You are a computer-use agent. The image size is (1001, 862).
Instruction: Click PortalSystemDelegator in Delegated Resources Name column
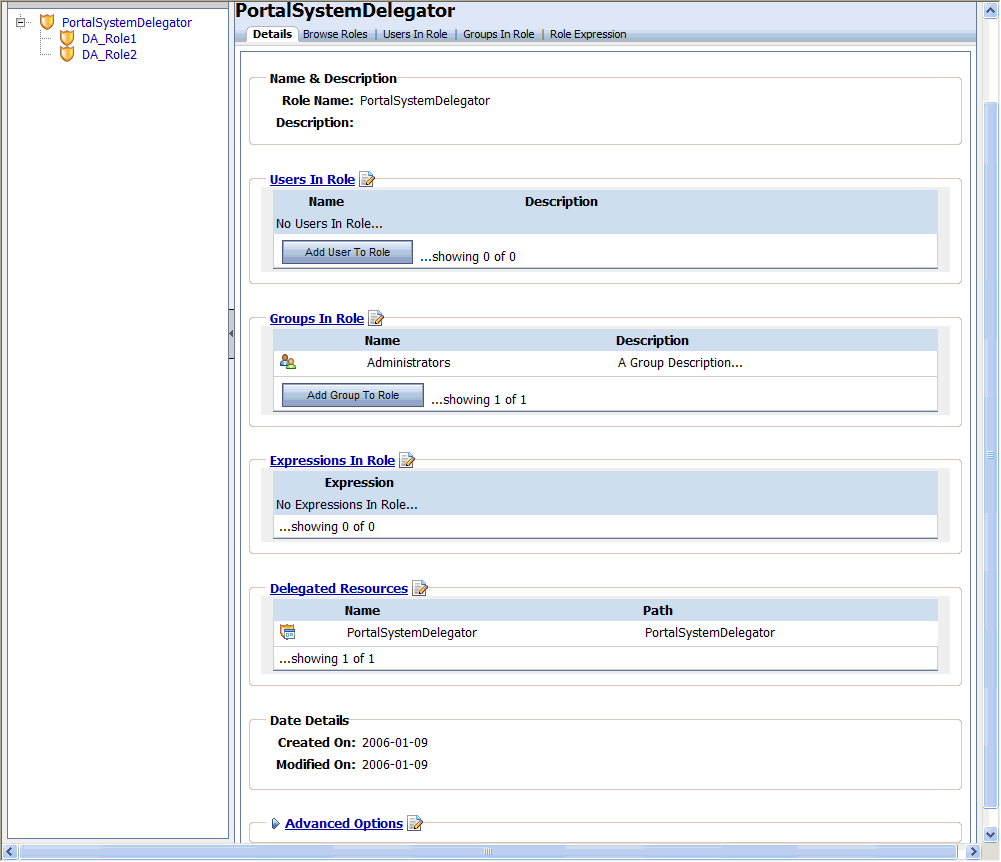[412, 633]
